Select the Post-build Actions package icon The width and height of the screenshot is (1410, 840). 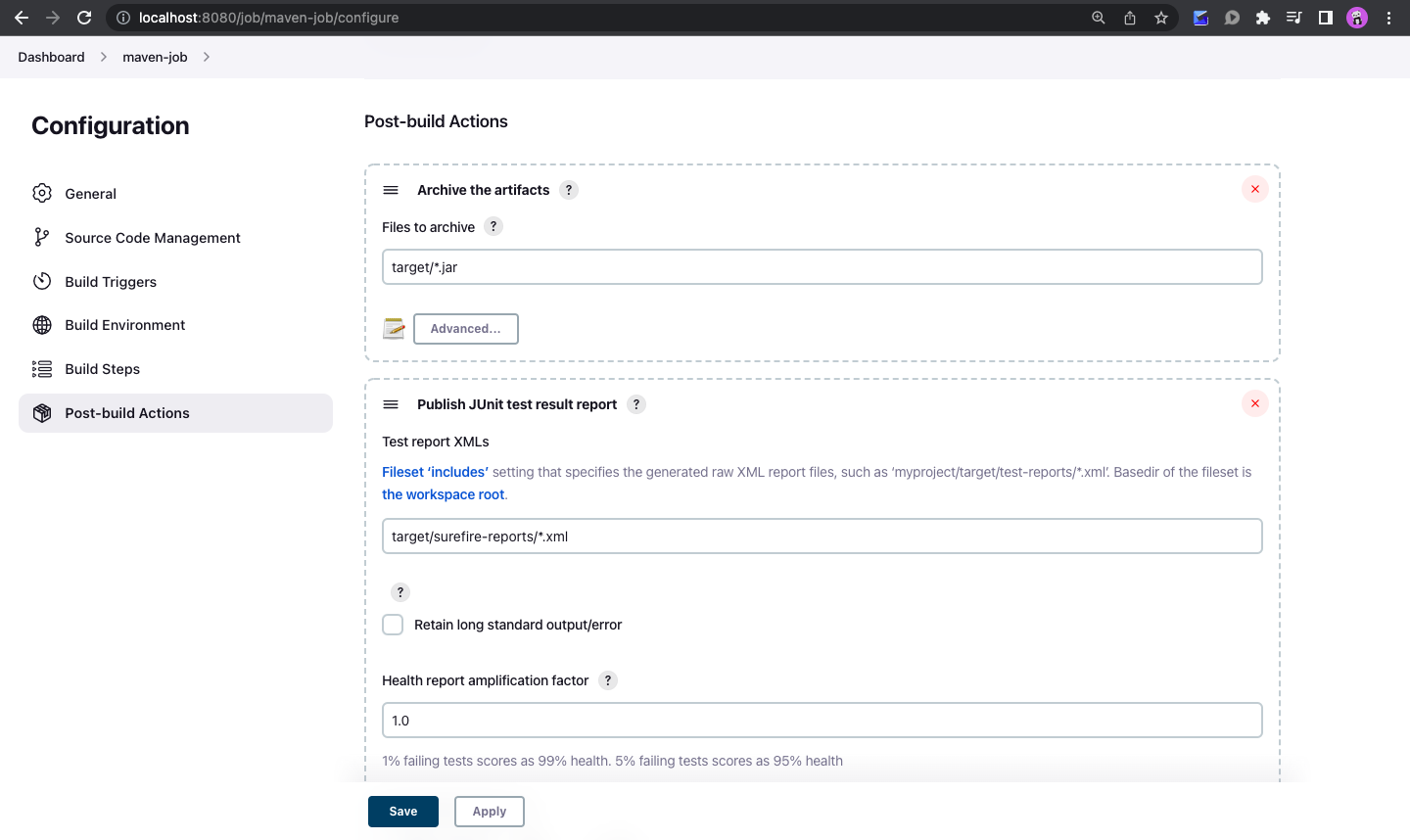click(42, 412)
